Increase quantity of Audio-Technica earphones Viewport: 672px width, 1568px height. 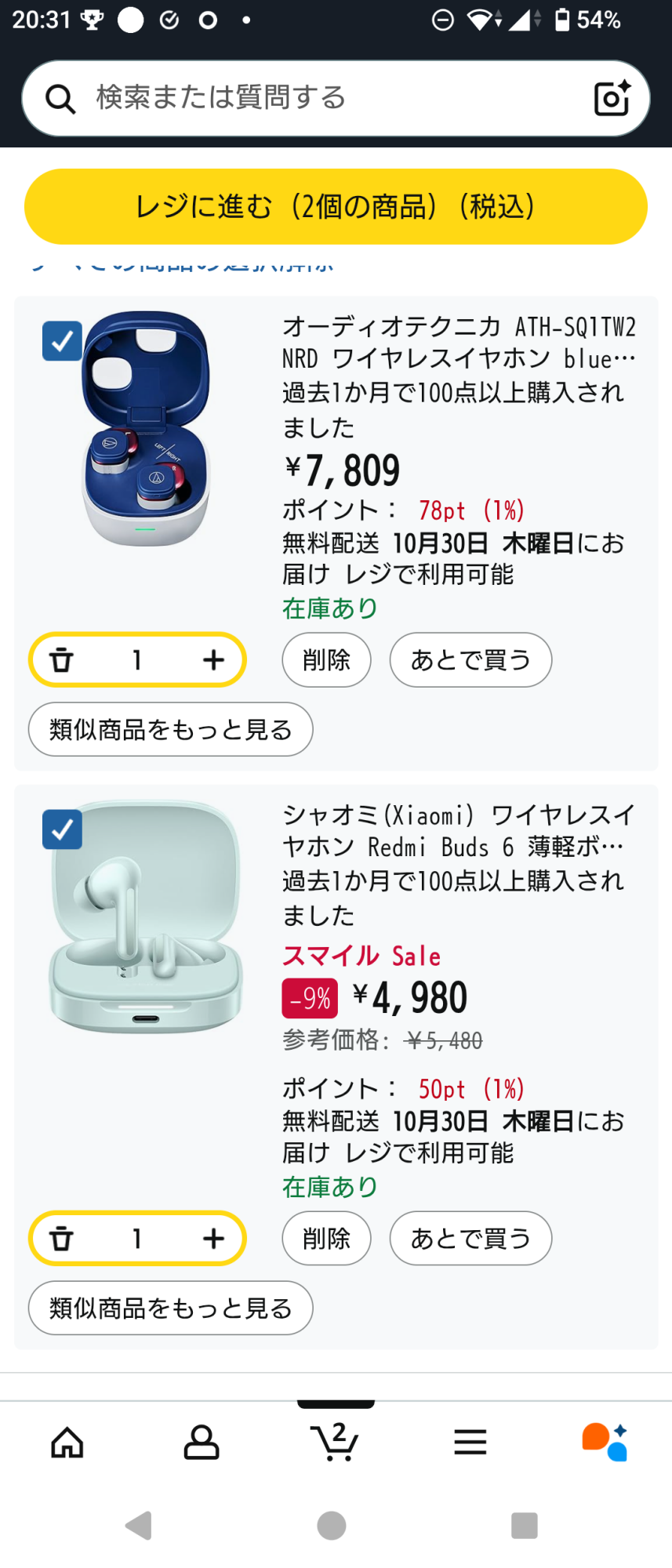point(213,660)
